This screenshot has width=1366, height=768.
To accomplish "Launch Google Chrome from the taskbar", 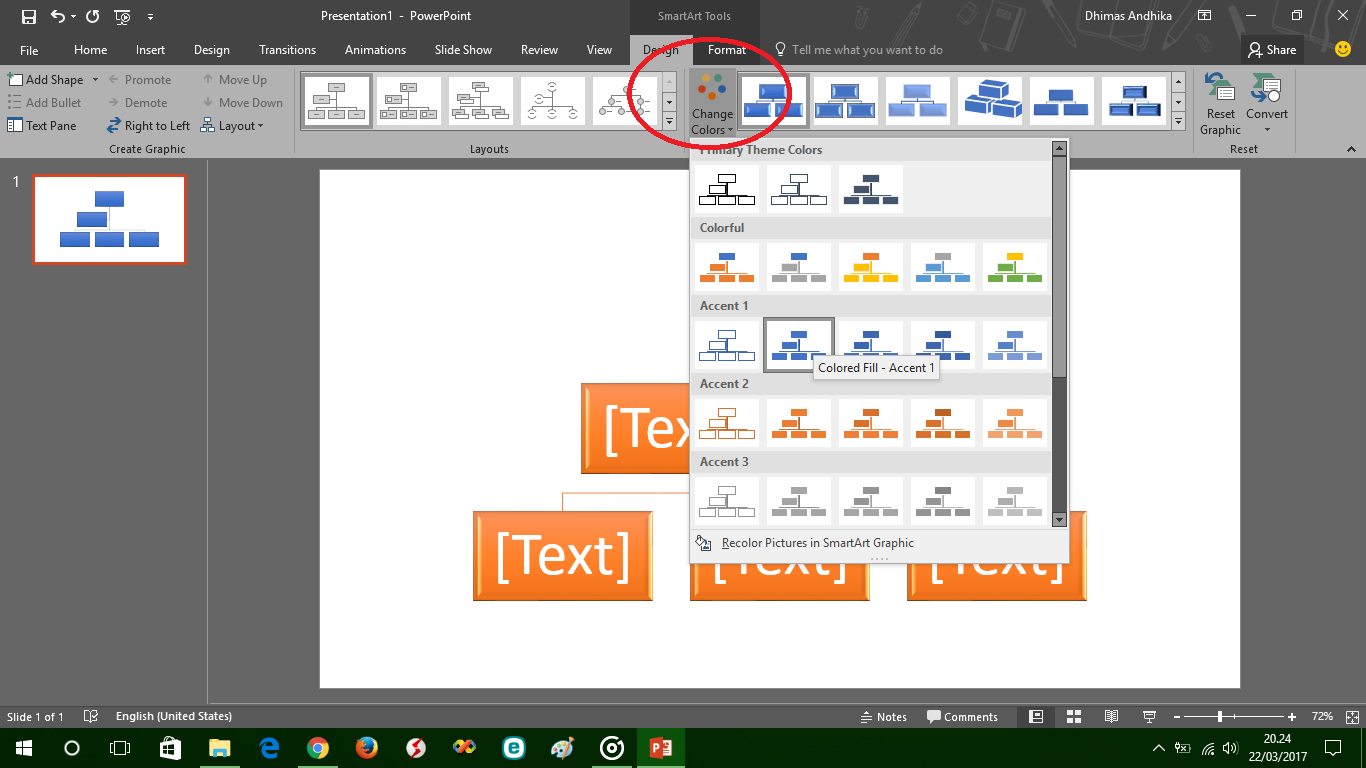I will click(x=318, y=748).
